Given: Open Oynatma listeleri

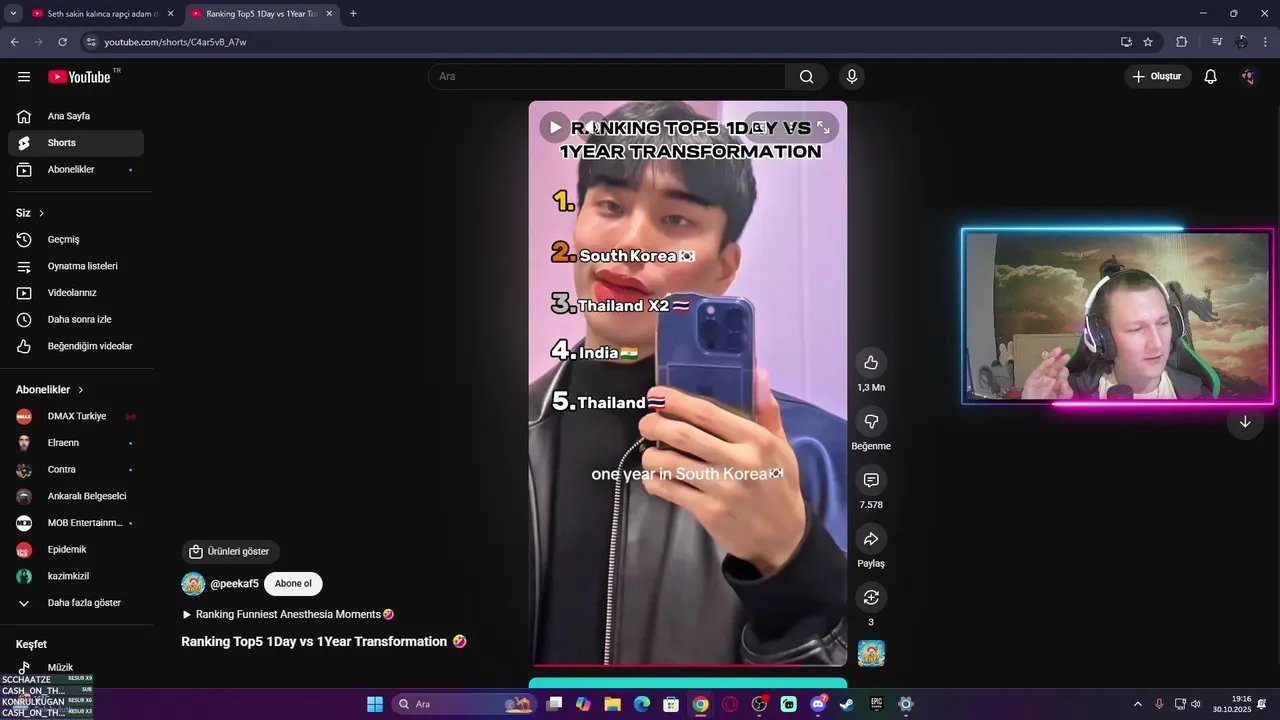Looking at the screenshot, I should [x=76, y=266].
